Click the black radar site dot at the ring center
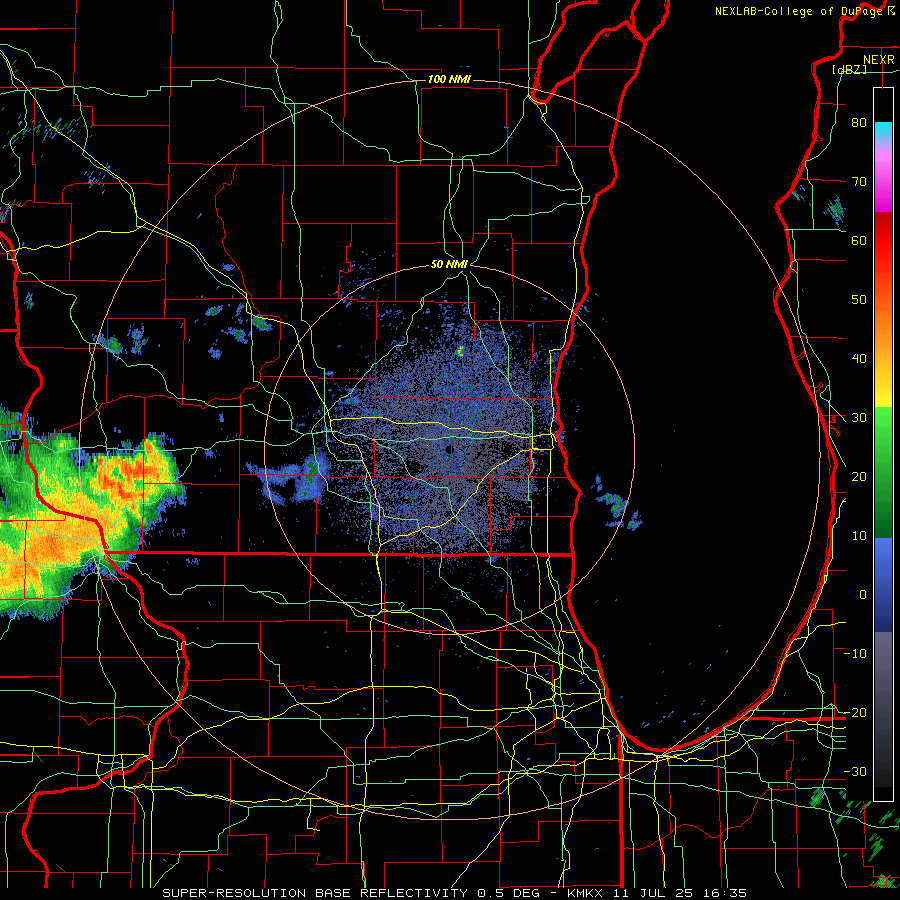900x900 pixels. (x=449, y=449)
